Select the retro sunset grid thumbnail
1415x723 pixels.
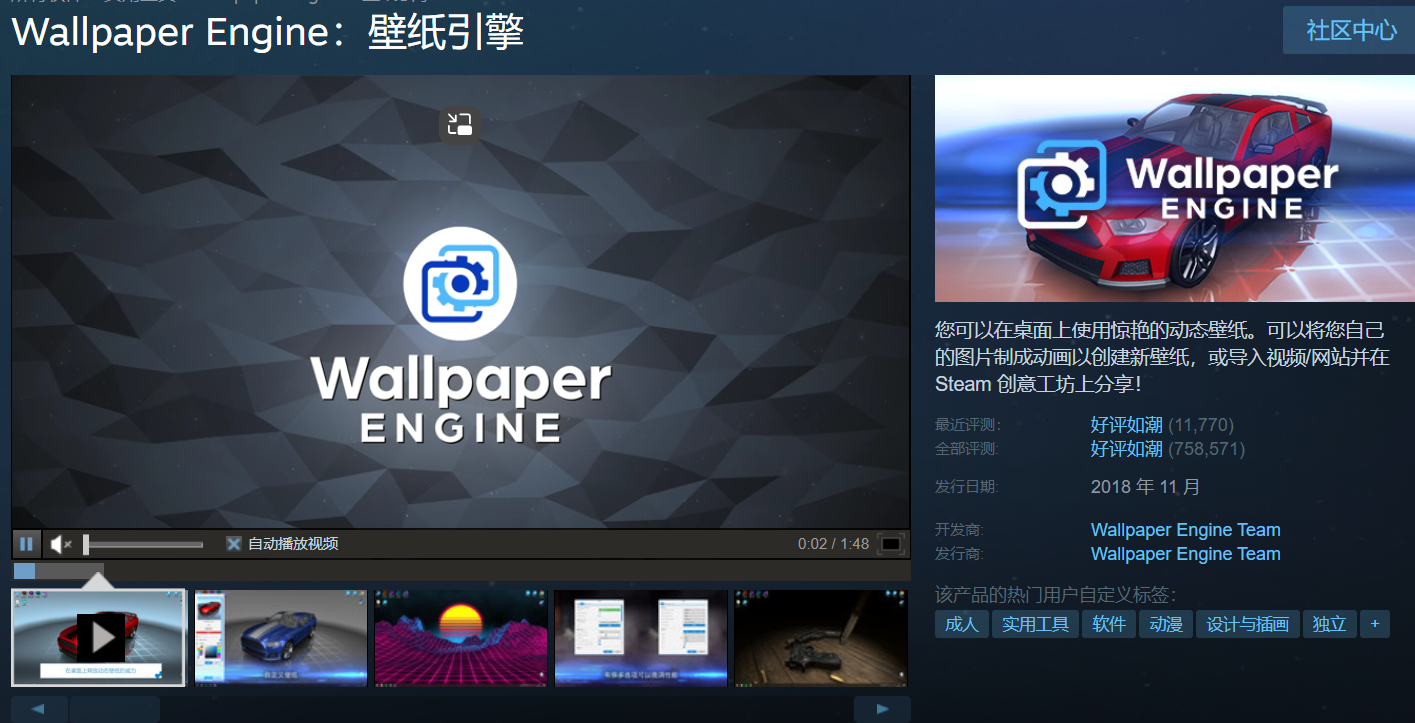point(461,637)
